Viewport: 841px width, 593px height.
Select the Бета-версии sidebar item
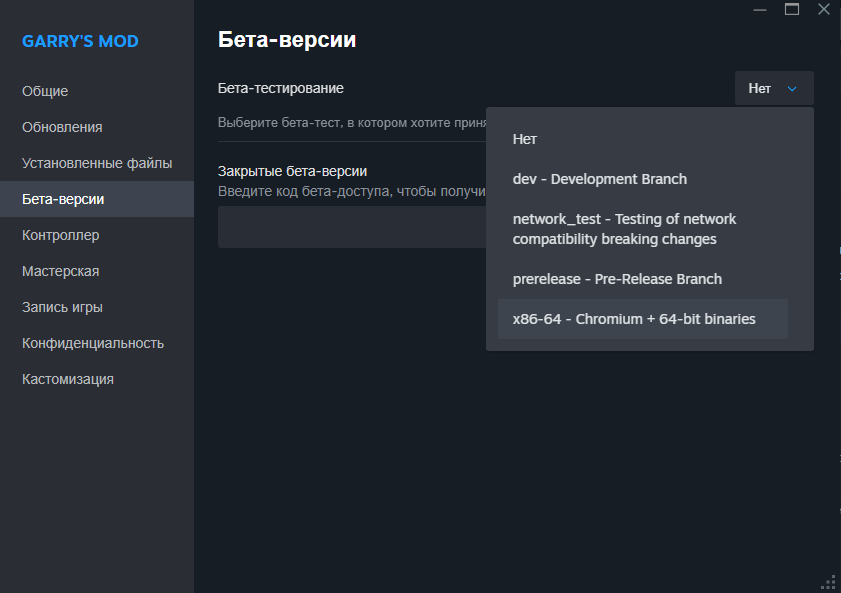63,199
